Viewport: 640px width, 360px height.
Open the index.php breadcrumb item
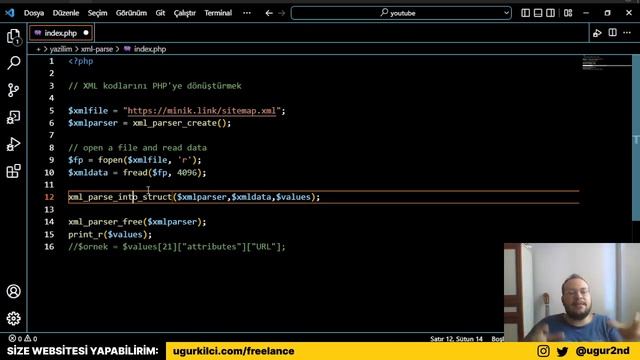pos(145,49)
